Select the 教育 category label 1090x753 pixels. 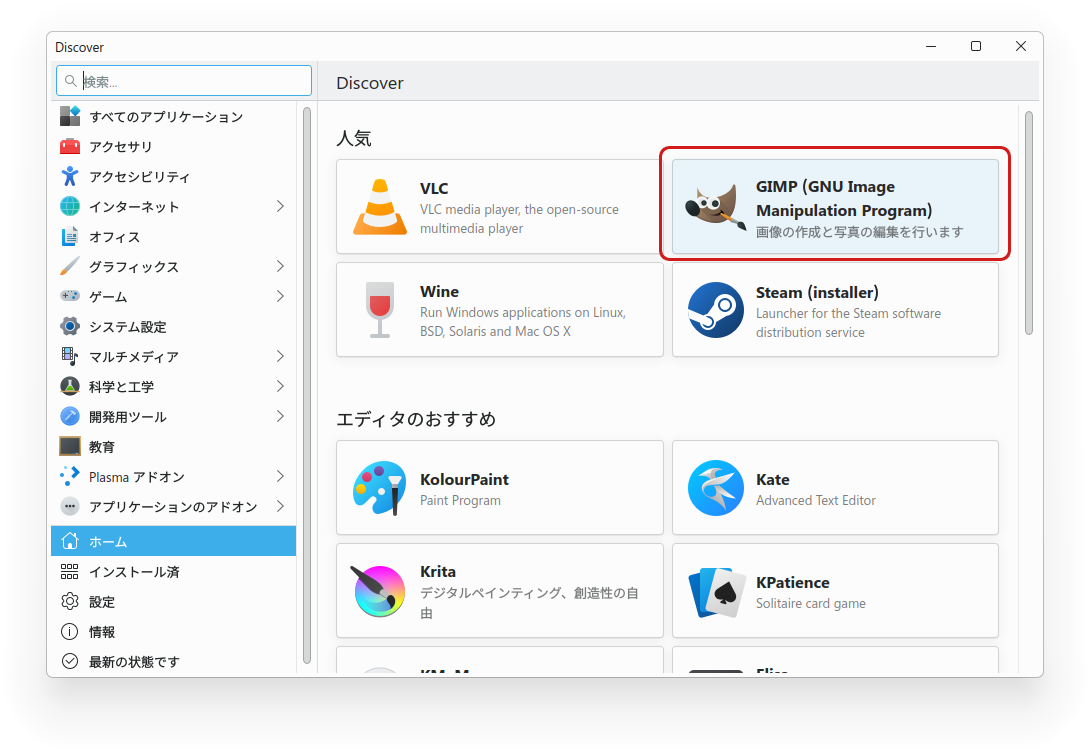click(101, 446)
